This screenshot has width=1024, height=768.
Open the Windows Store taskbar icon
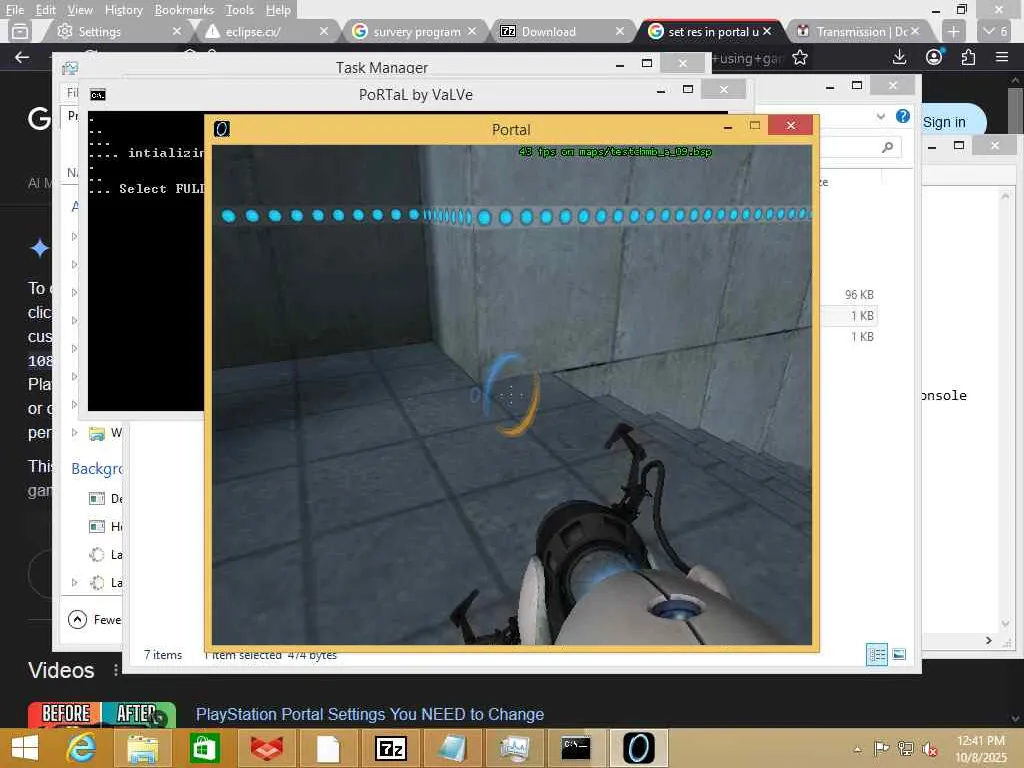point(204,748)
